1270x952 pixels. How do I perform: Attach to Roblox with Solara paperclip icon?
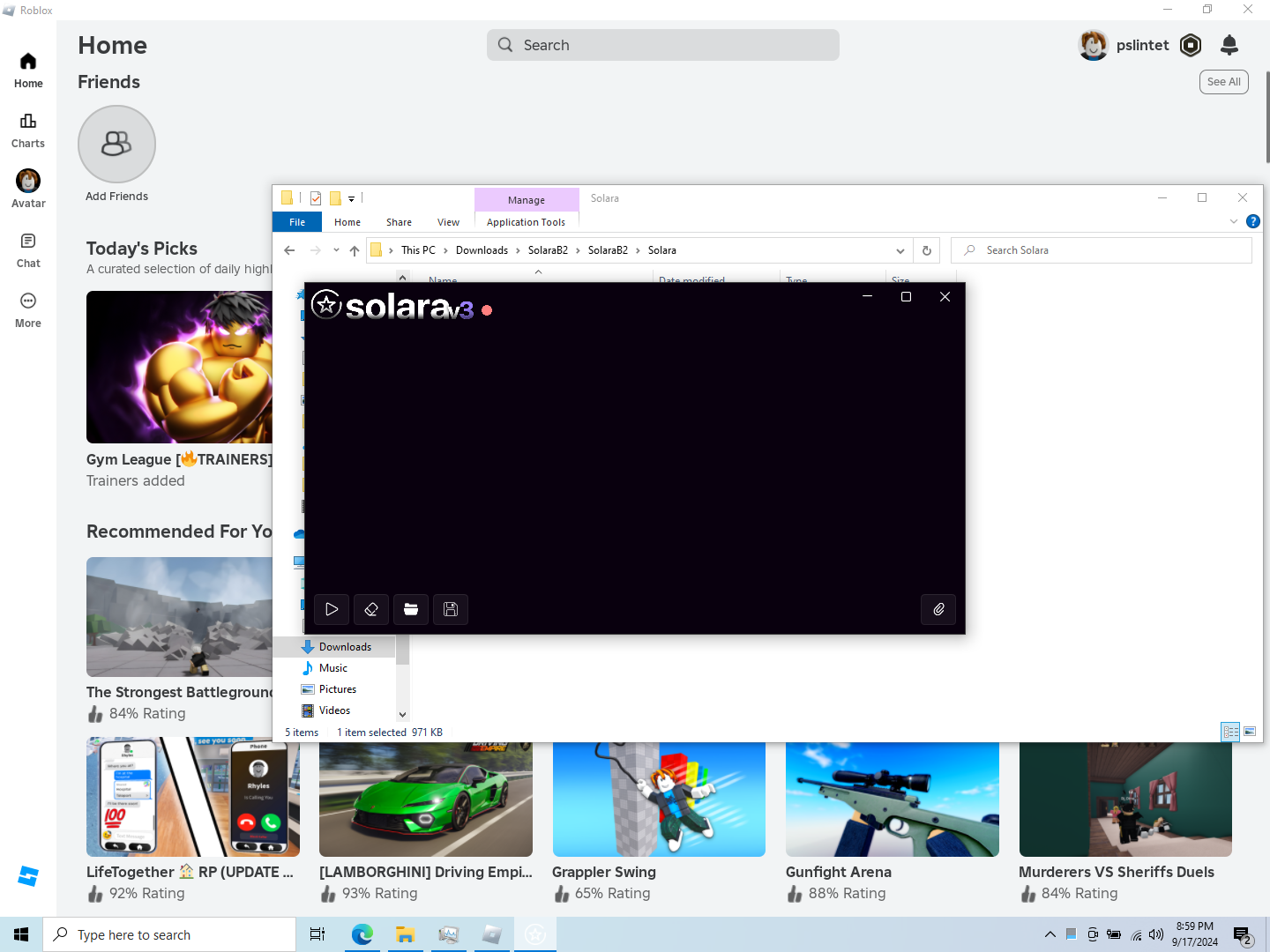(938, 609)
